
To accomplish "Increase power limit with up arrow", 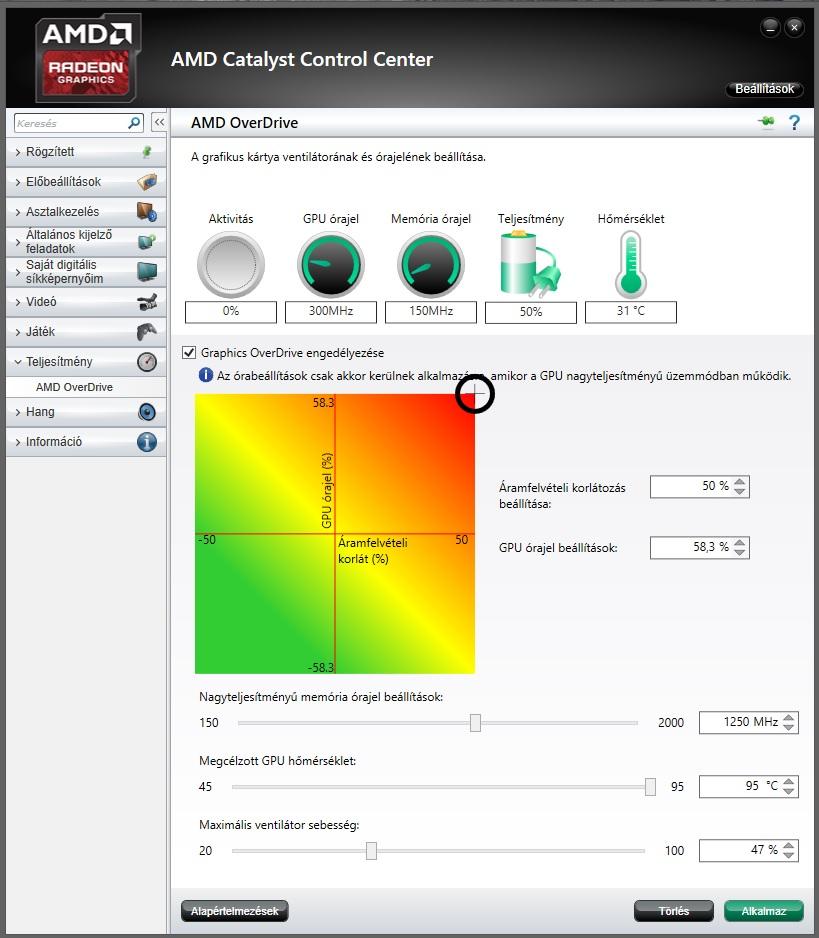I will tap(740, 482).
